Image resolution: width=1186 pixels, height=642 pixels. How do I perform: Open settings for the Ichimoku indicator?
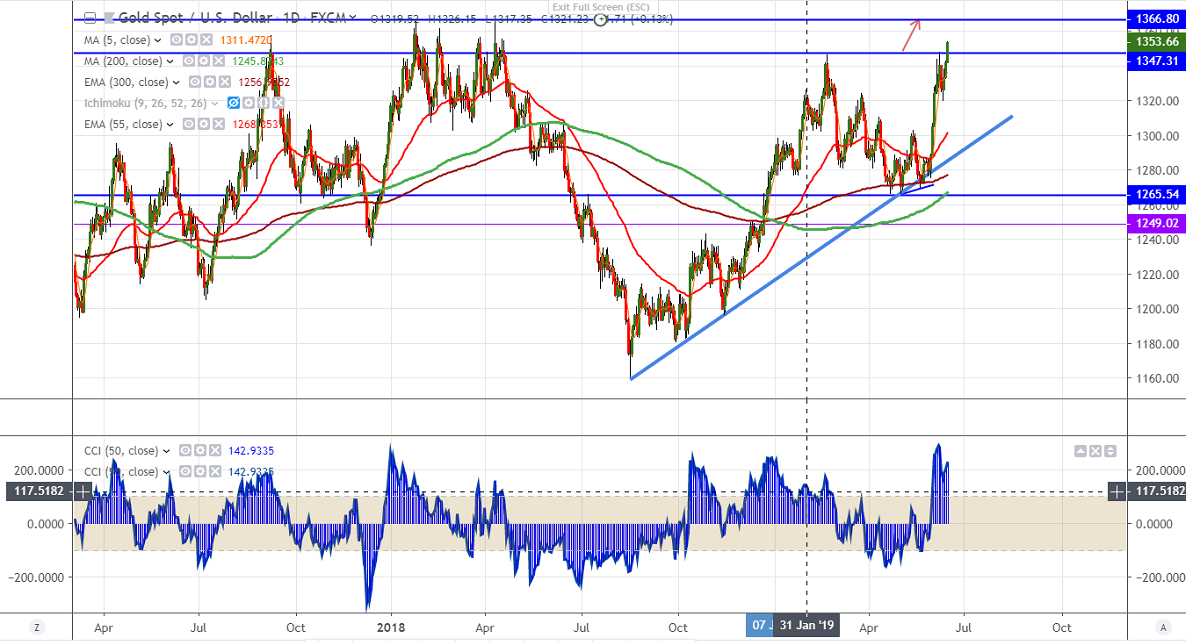tap(248, 103)
